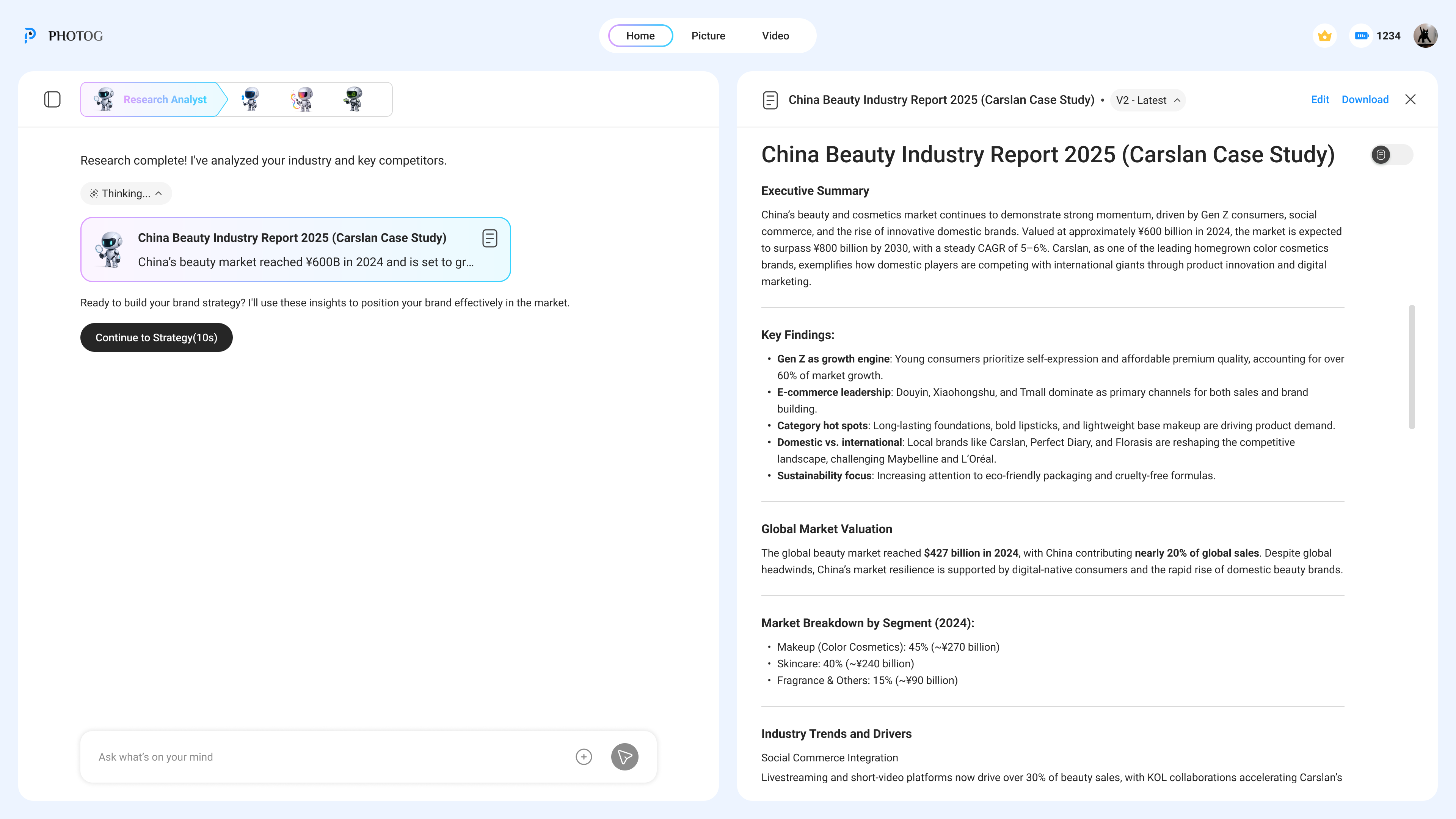Open the V2 - Latest version dropdown
Screen dimensions: 1456x819
(1147, 100)
